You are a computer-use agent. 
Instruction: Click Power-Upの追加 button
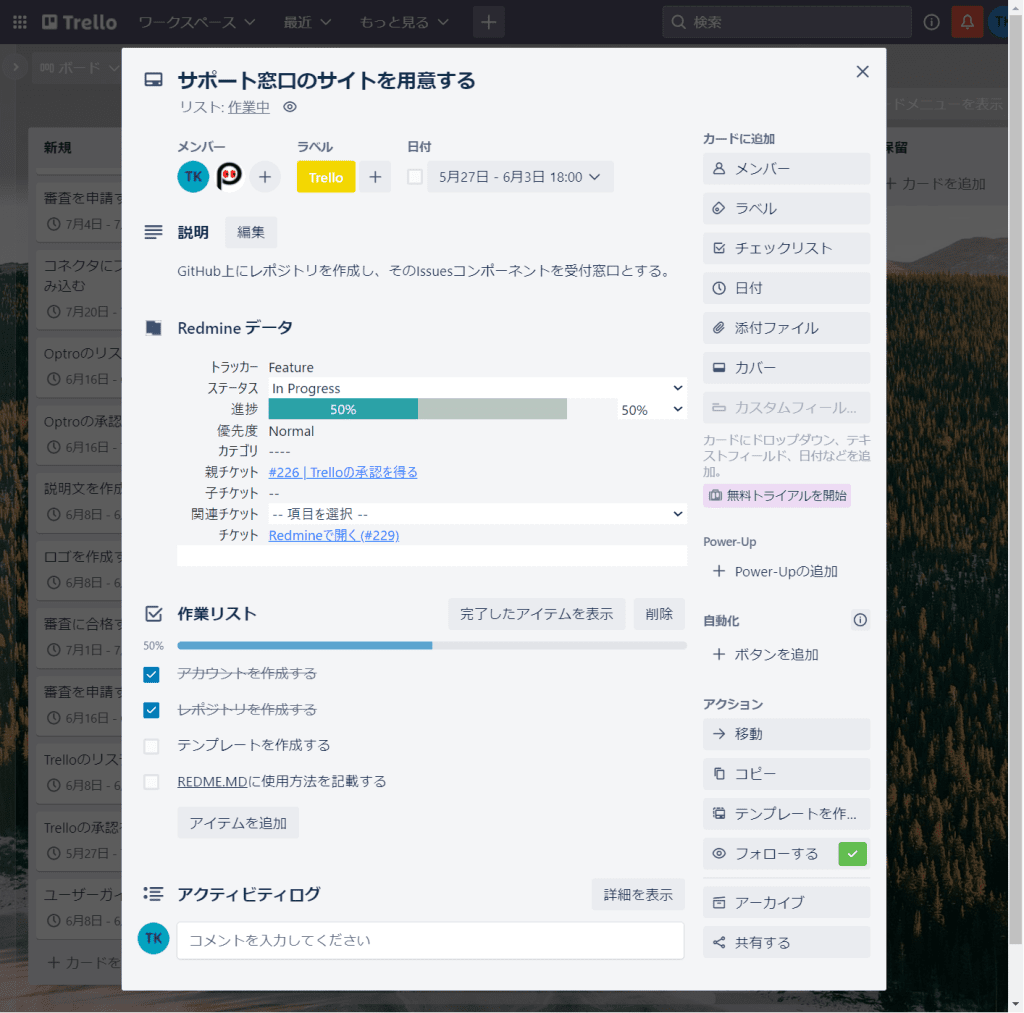(x=786, y=572)
